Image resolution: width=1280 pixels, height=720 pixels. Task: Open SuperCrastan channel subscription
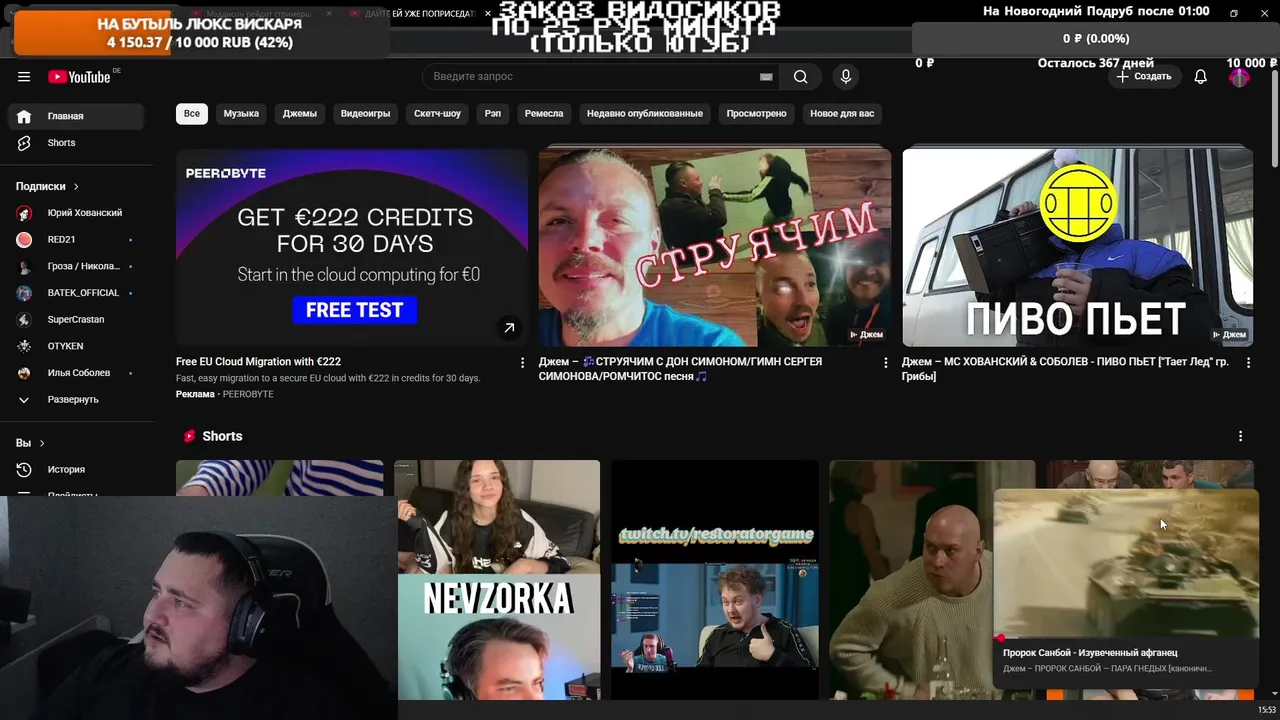click(x=76, y=320)
